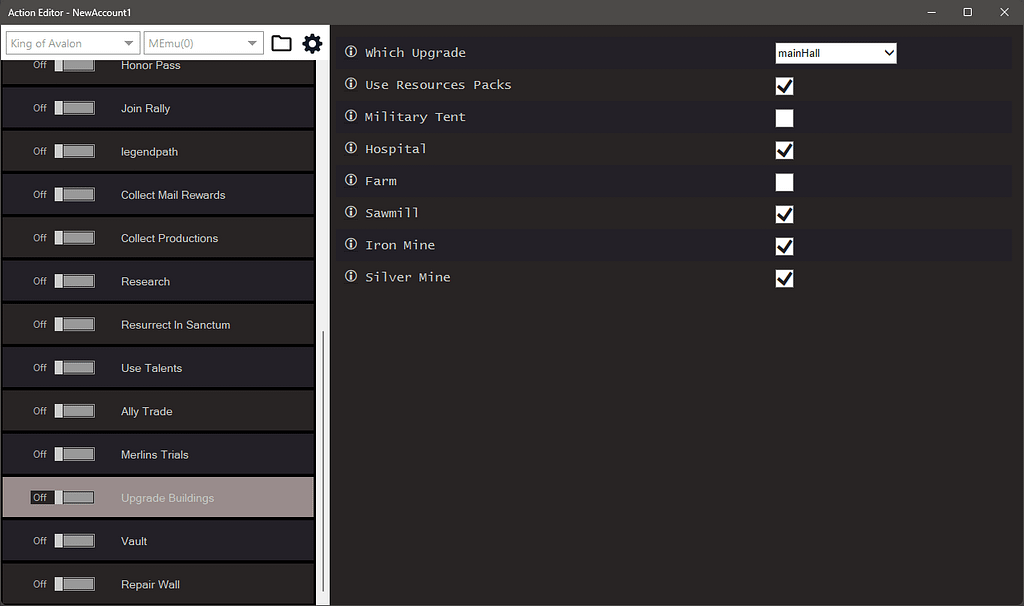Enable the Military Tent checkbox

784,118
